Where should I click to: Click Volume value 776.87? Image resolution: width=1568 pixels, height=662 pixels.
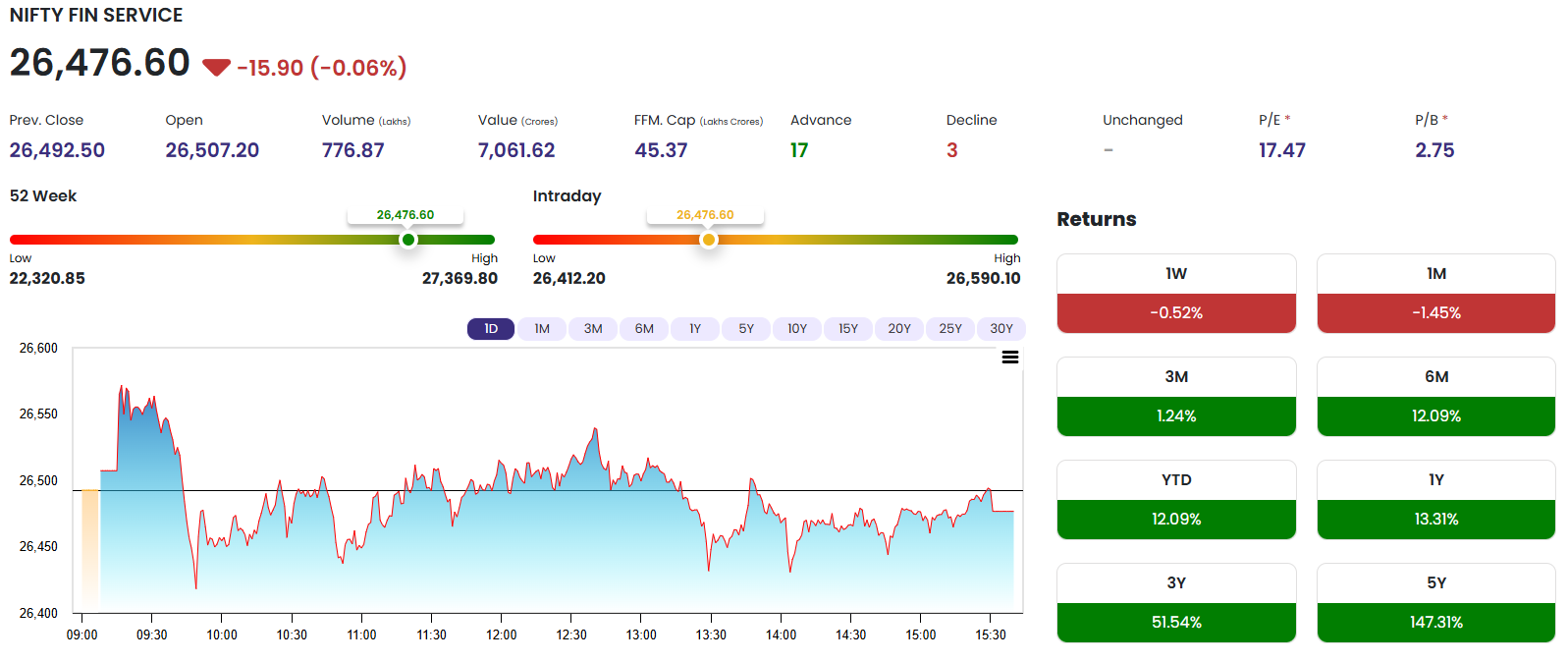(353, 150)
